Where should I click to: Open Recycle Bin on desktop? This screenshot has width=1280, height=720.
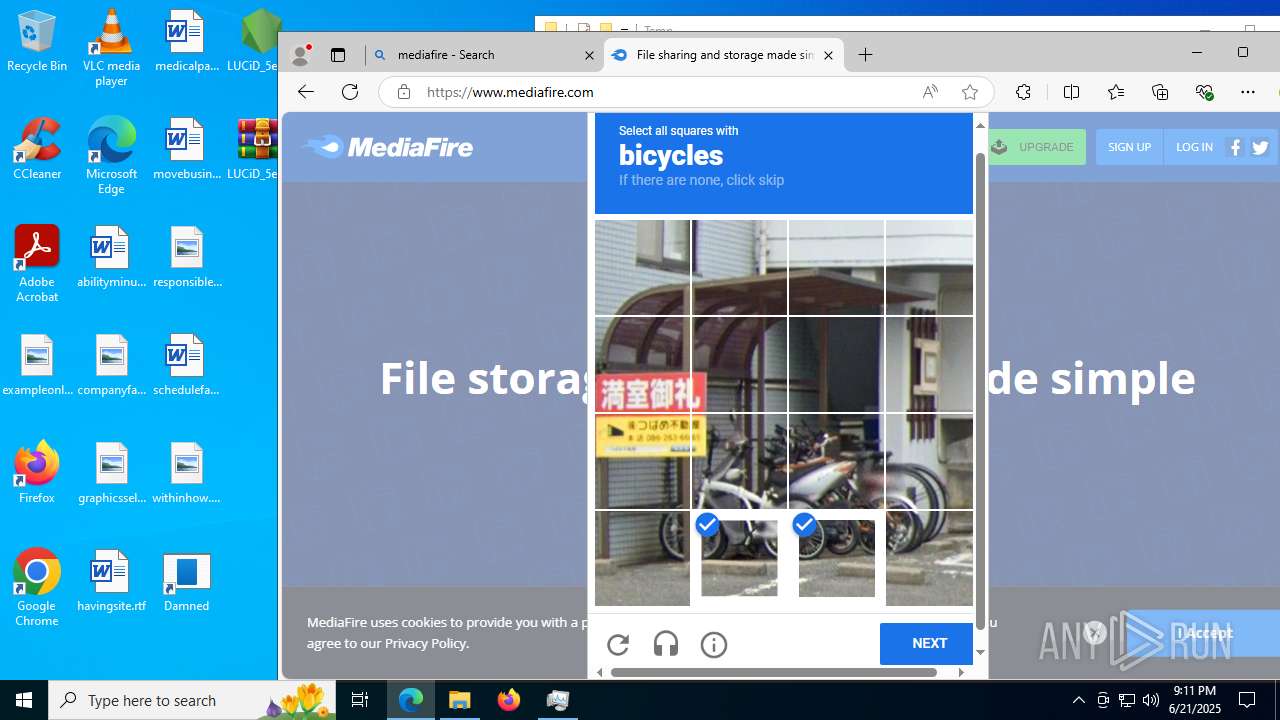coord(37,42)
